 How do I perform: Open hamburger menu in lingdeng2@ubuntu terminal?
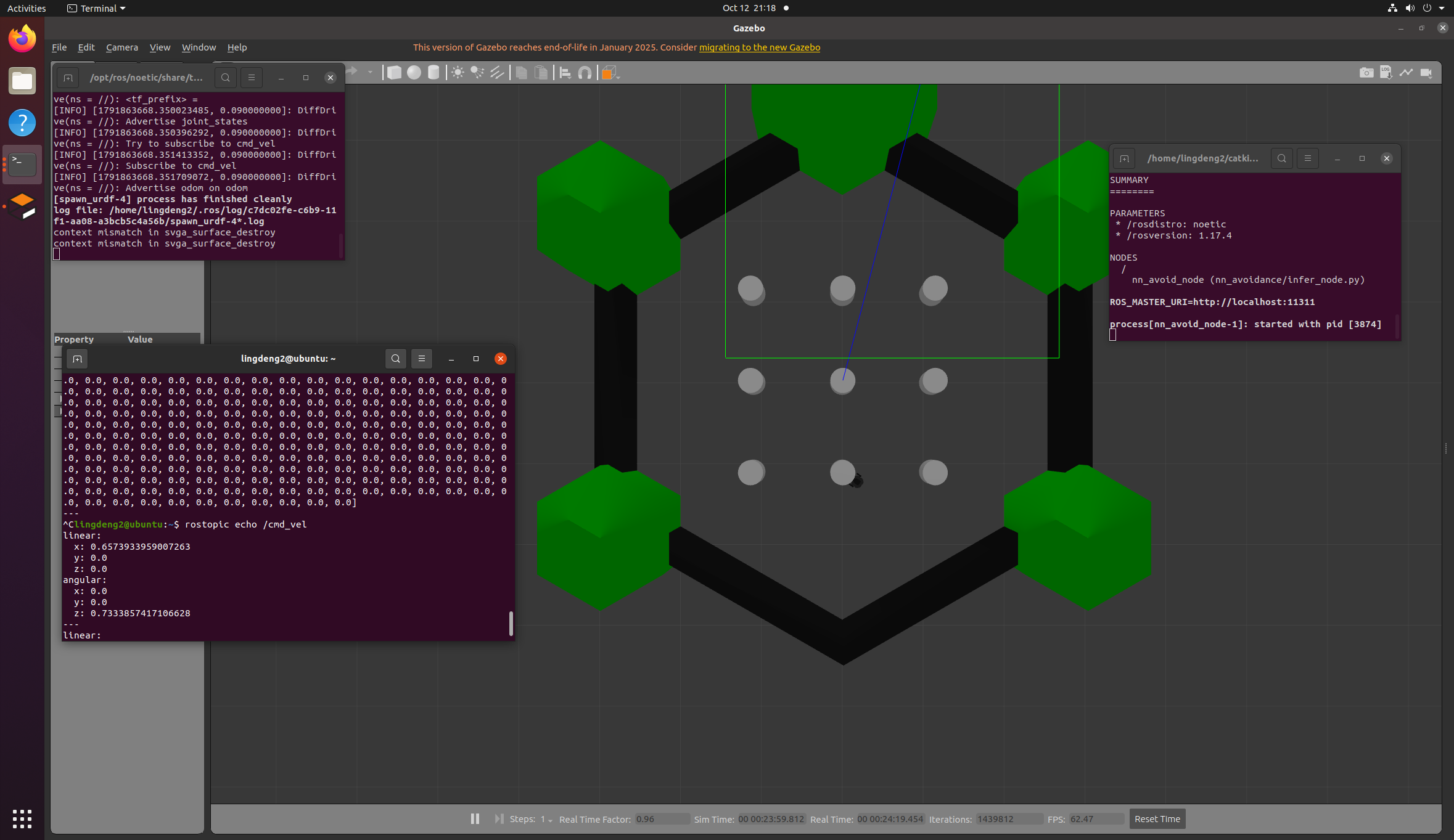coord(422,359)
